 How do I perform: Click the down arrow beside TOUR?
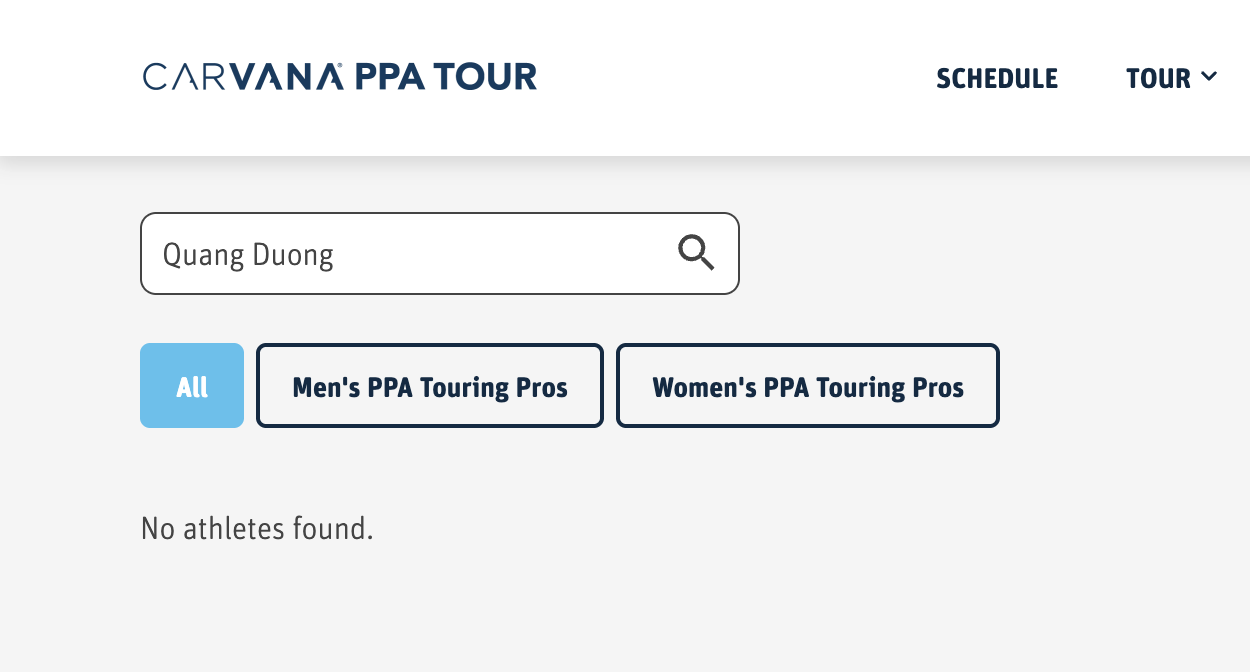coord(1209,76)
